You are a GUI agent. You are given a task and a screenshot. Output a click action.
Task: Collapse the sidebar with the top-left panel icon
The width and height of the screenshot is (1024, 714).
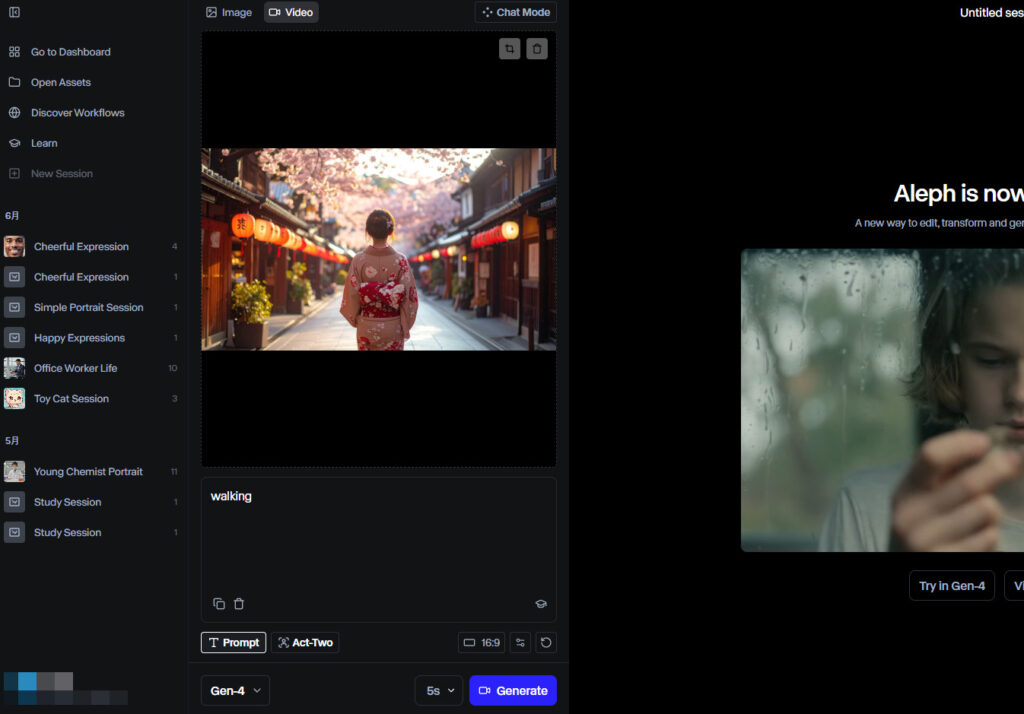(14, 12)
